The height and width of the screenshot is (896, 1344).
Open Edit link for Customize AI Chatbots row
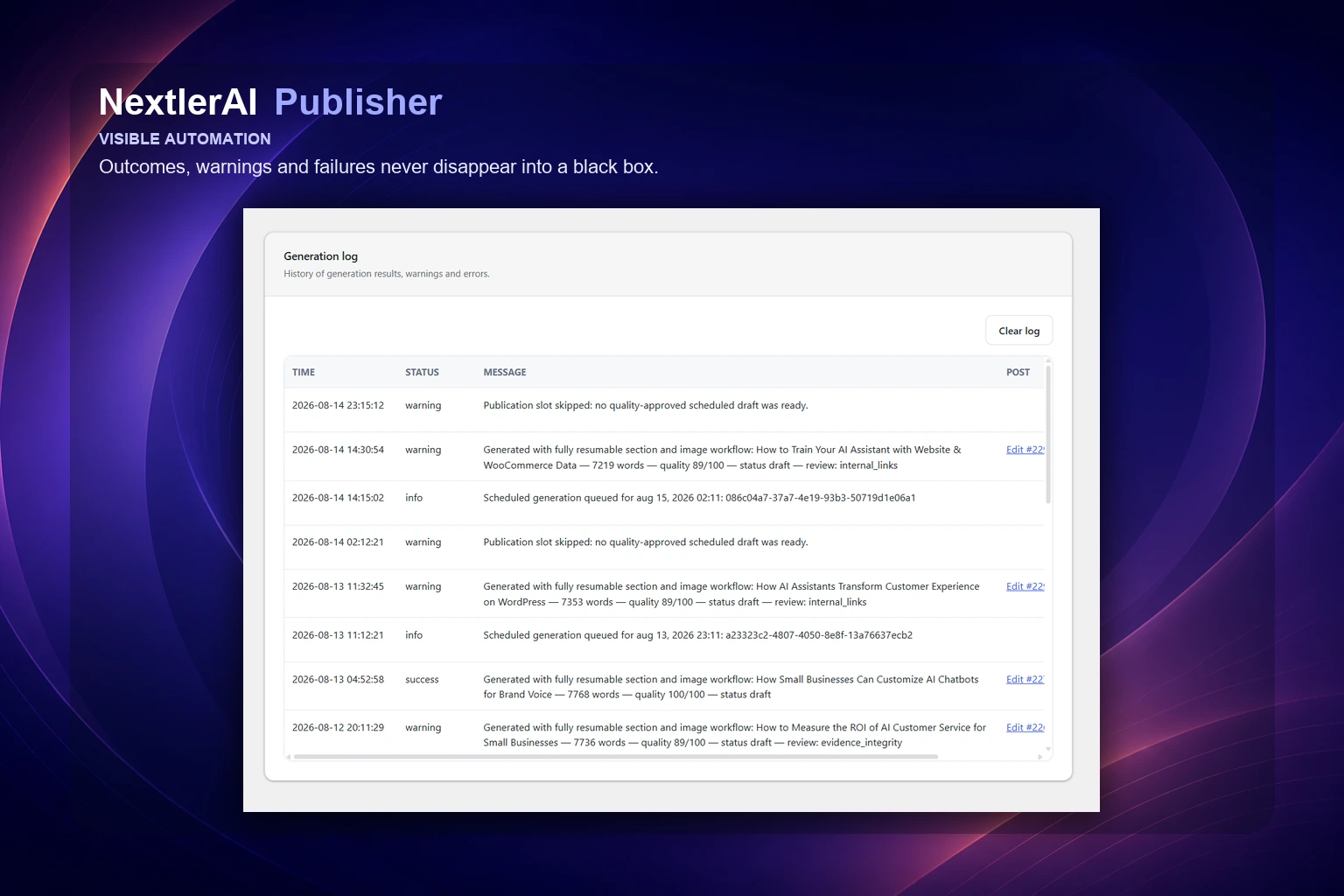tap(1025, 679)
